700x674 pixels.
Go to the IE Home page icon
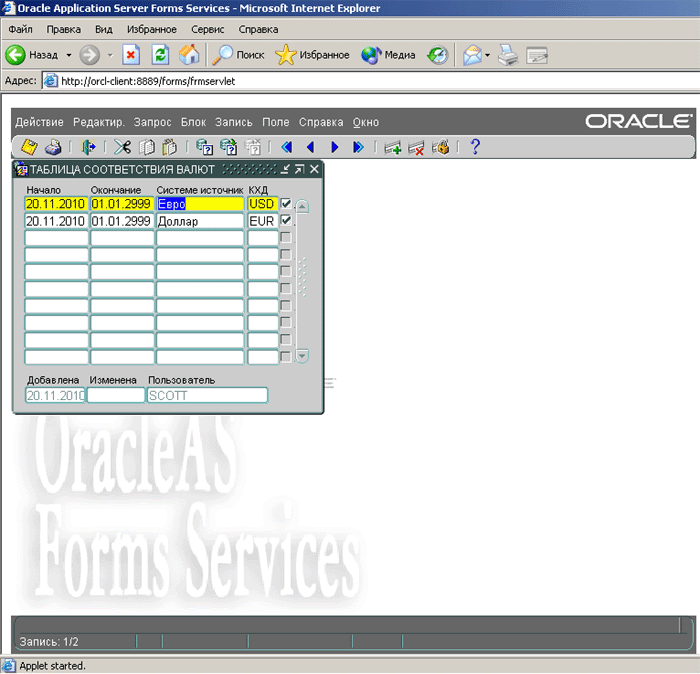pos(189,55)
